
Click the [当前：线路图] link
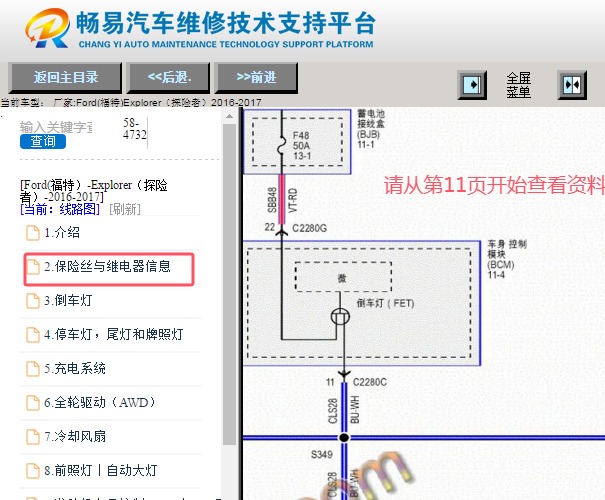tap(60, 209)
